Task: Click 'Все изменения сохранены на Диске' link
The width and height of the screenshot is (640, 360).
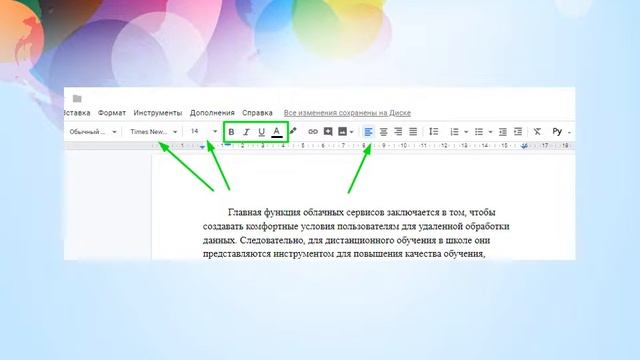Action: [347, 113]
